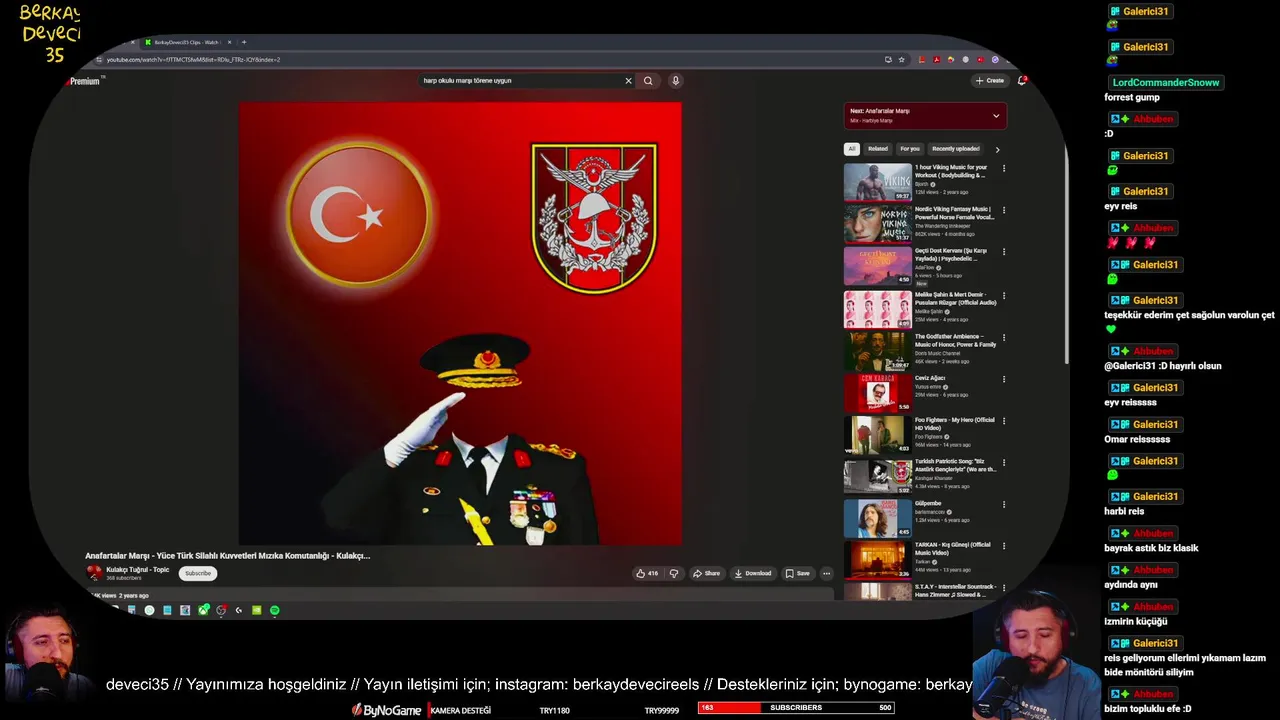Save the video to a playlist
1280x720 pixels.
(x=798, y=573)
